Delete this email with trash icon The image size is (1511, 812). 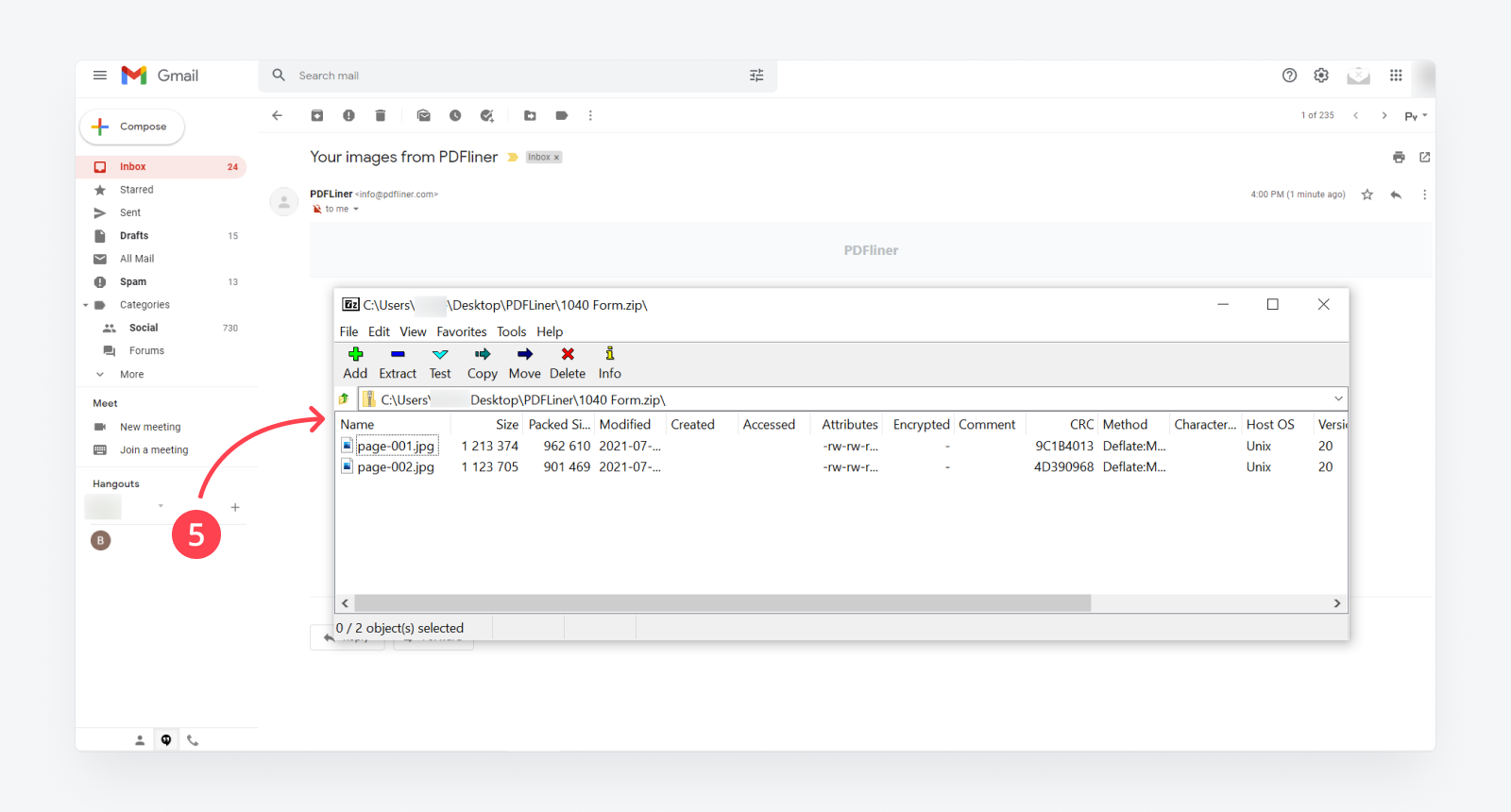coord(381,115)
